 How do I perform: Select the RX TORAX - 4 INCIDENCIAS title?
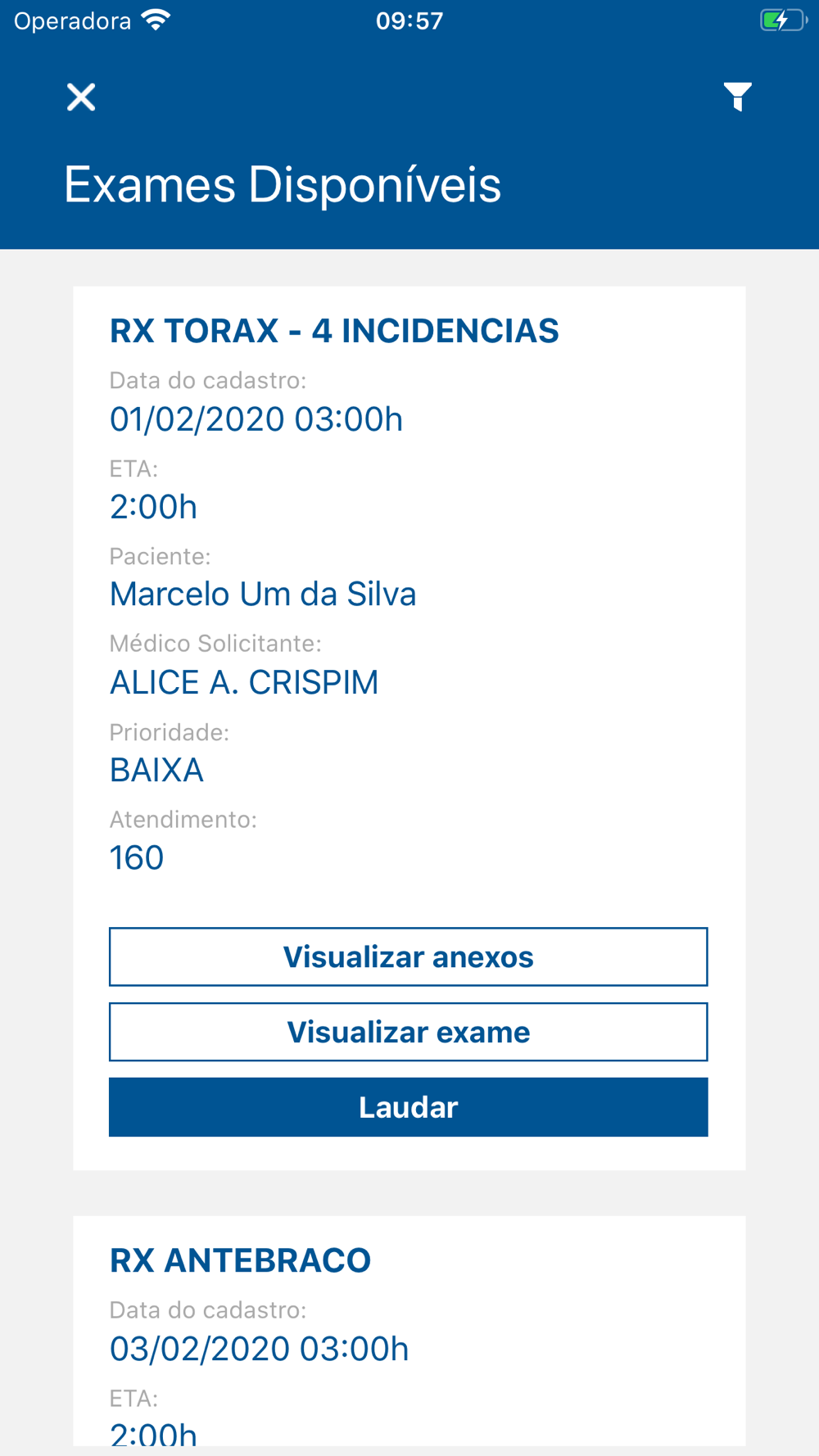tap(334, 331)
